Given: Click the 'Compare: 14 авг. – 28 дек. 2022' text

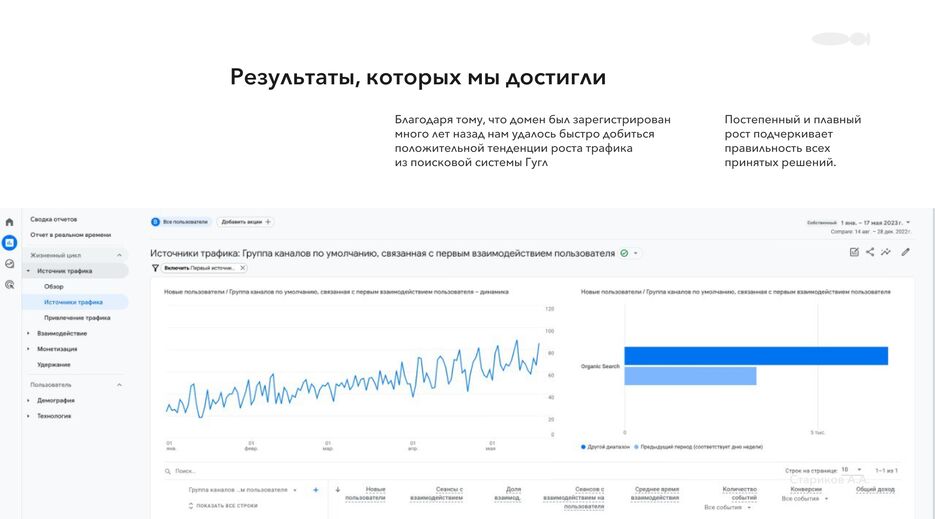Looking at the screenshot, I should point(871,231).
